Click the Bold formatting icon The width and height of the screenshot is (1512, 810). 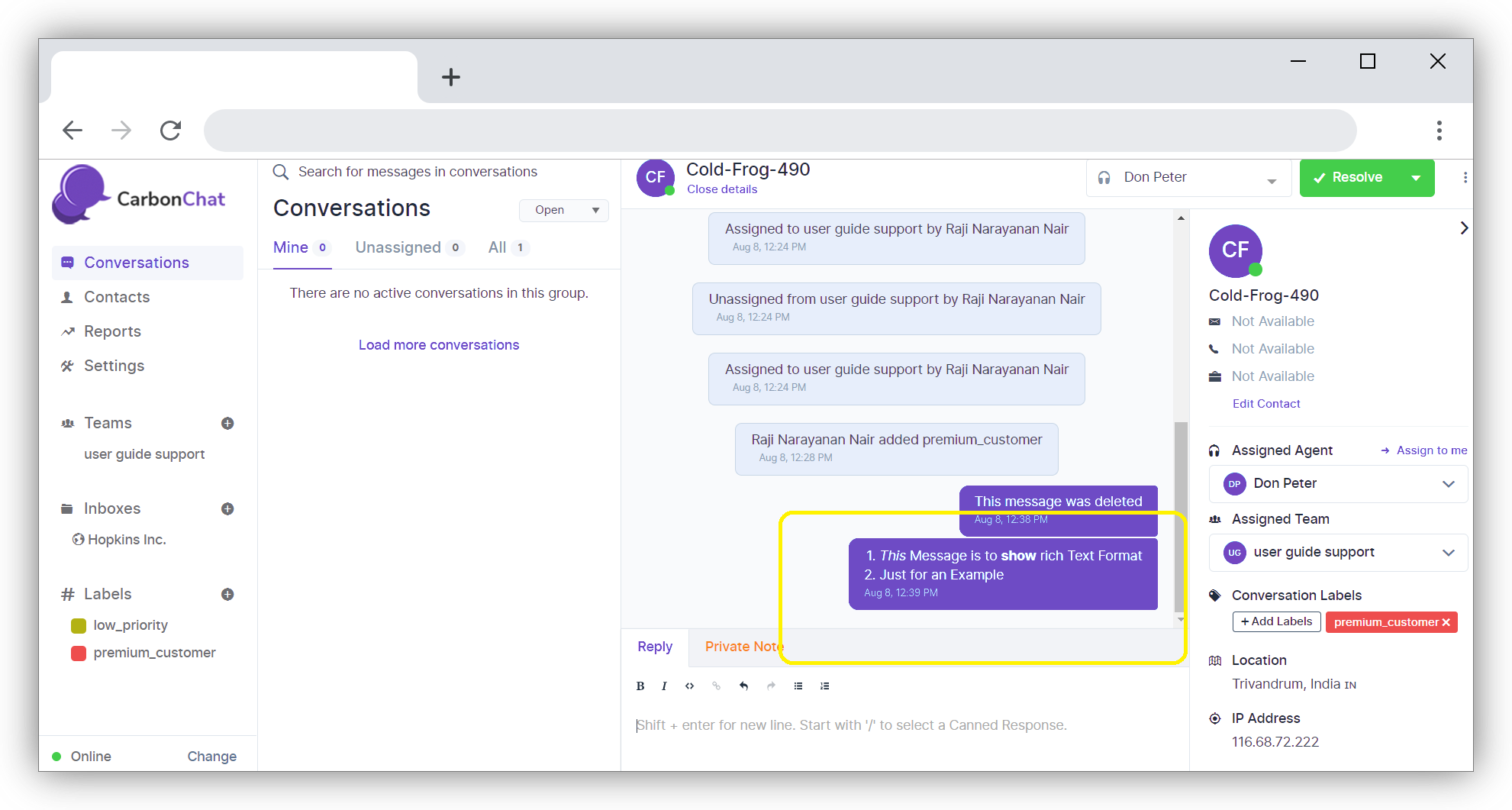pyautogui.click(x=640, y=686)
